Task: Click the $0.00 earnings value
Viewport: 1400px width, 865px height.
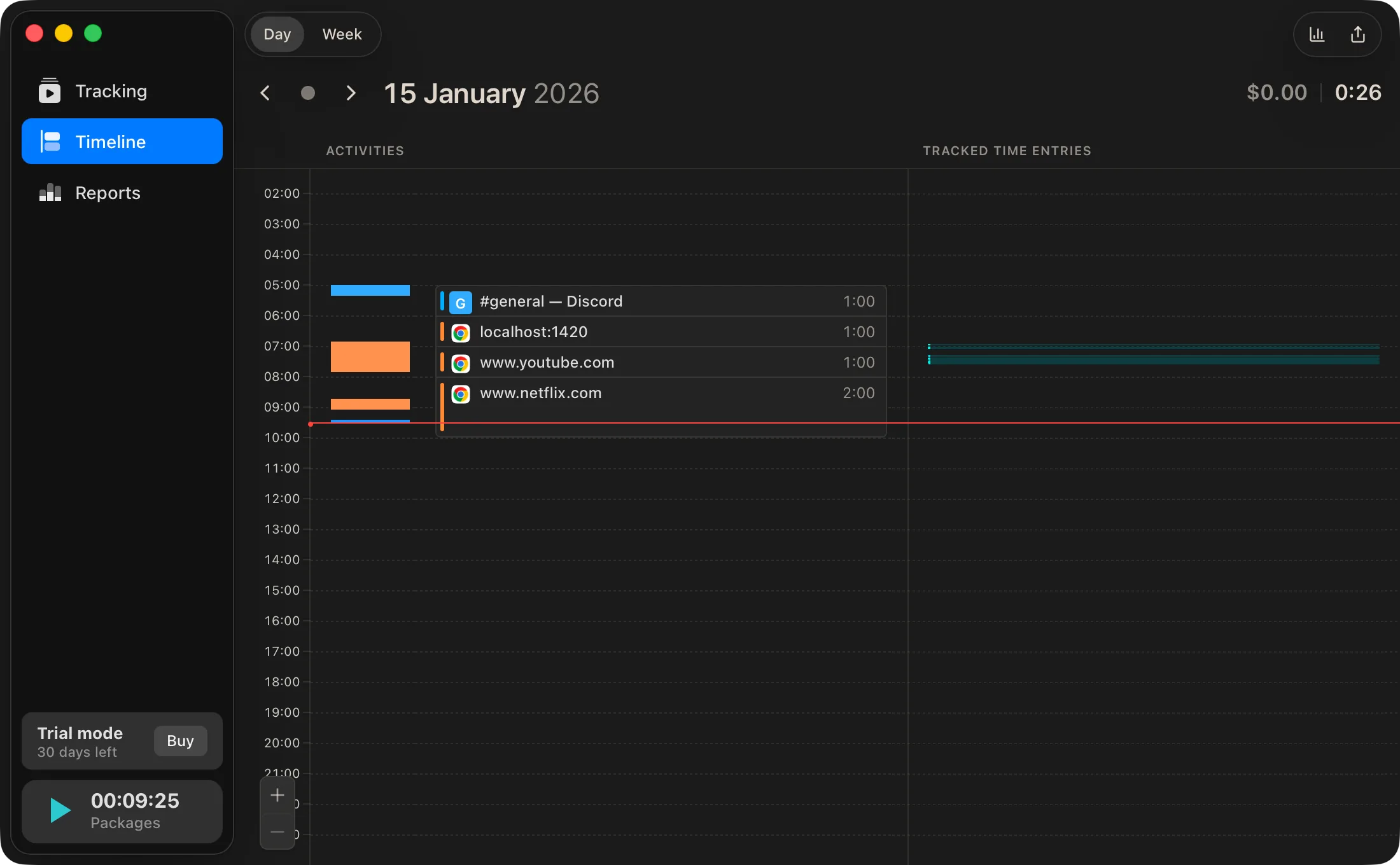Action: coord(1277,93)
